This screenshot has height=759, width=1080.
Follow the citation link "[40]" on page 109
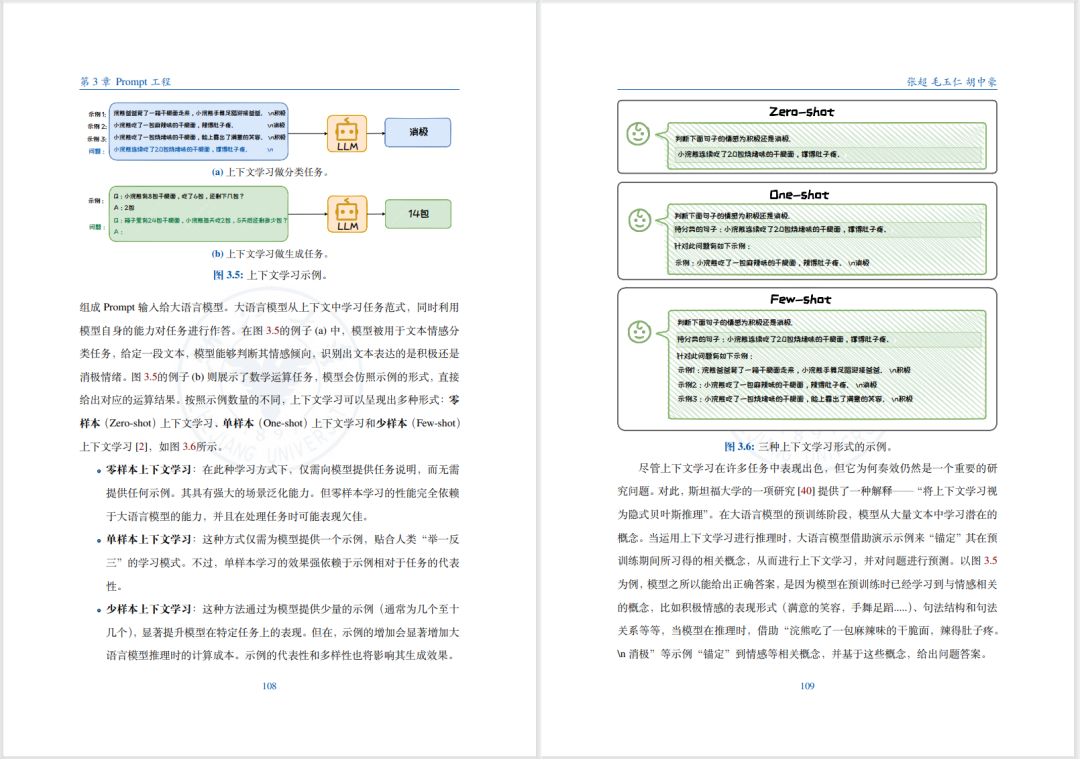[806, 491]
